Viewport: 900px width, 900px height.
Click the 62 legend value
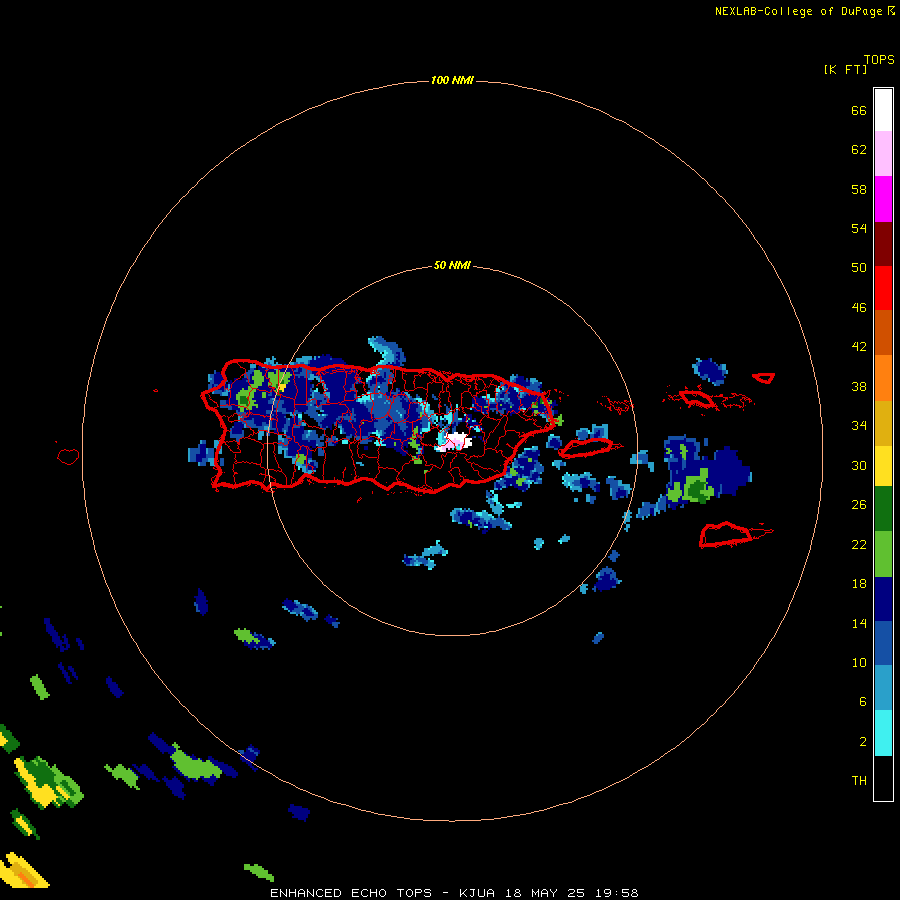[x=859, y=150]
